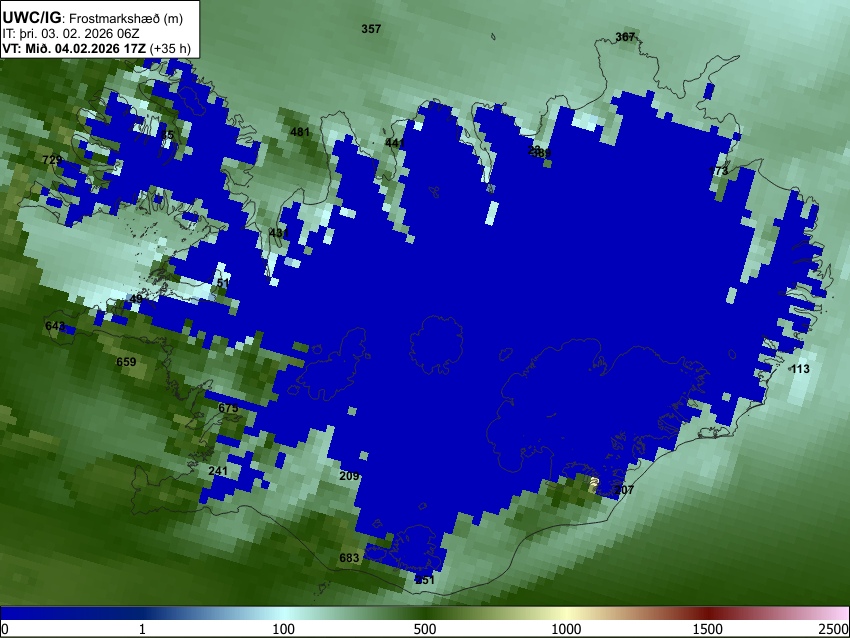Click the map value 675
850x638 pixels.
[x=228, y=408]
